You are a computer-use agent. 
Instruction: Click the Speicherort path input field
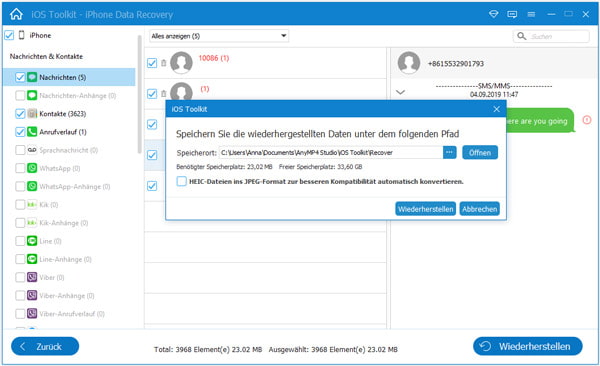pos(331,152)
